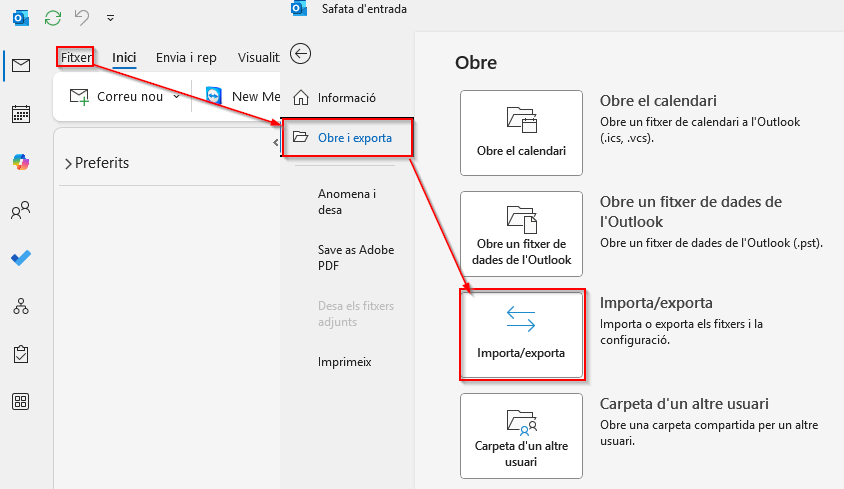The height and width of the screenshot is (489, 844).
Task: Open the Fitxer menu tab
Action: coord(76,58)
